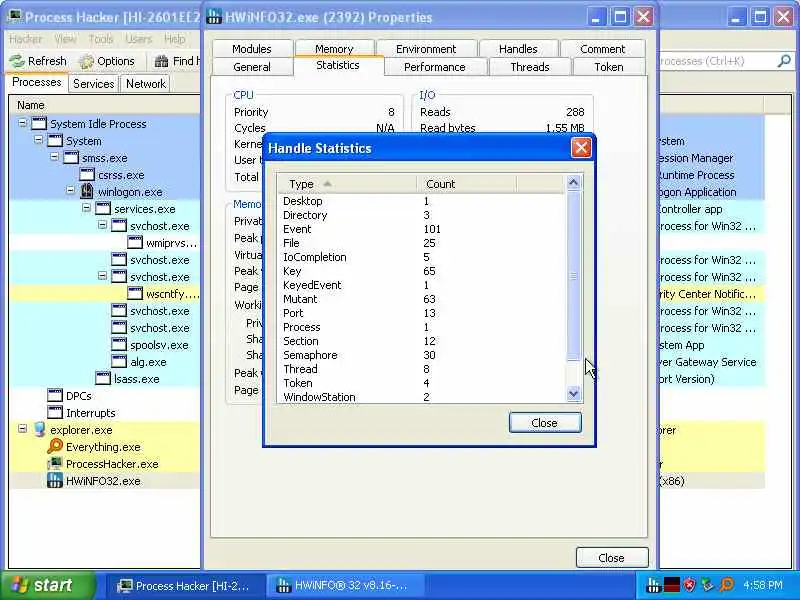Switch to the Network tab in Process Hacker
Viewport: 800px width, 600px height.
point(146,84)
